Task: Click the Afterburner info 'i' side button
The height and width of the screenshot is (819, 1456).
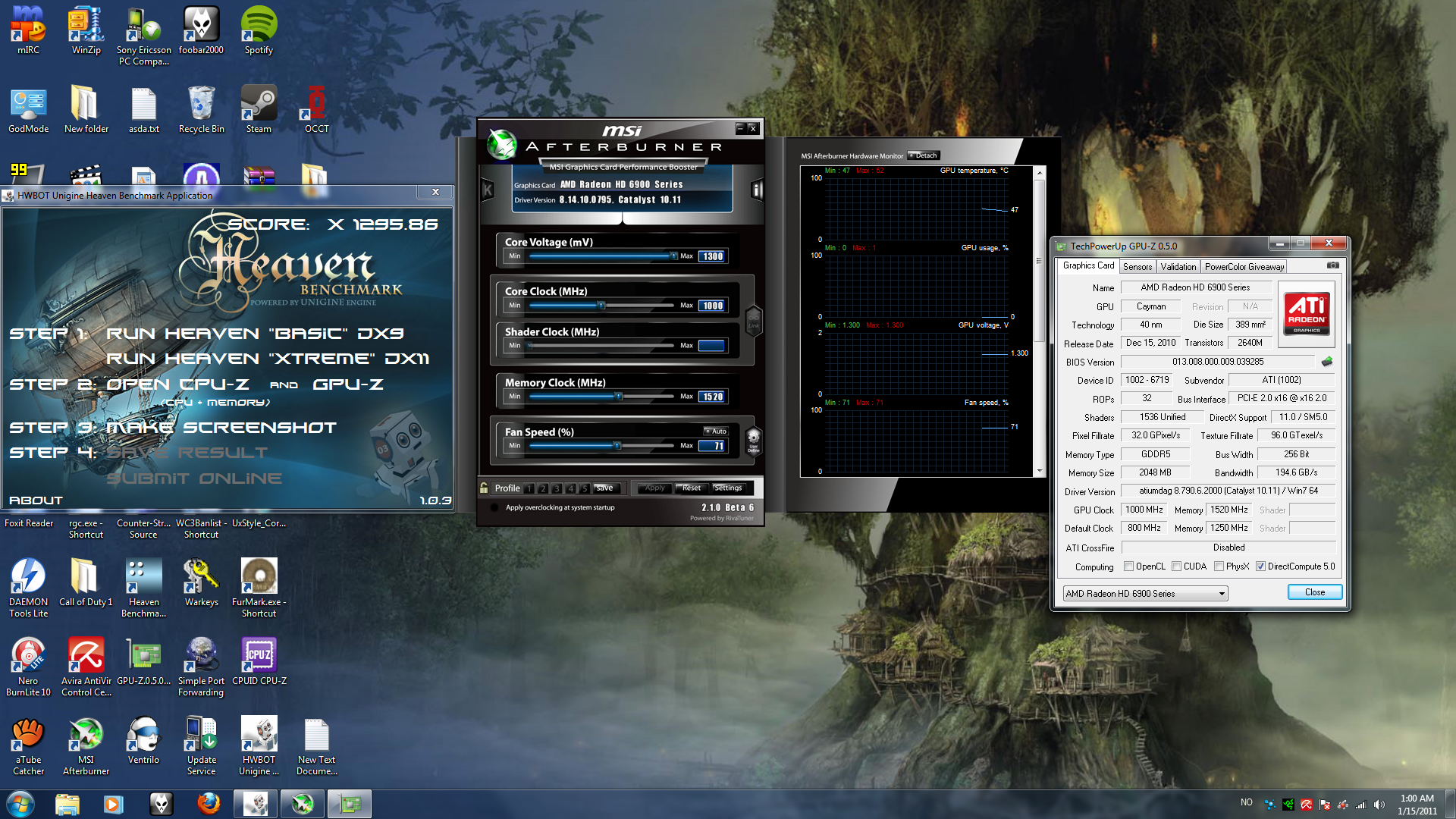Action: tap(756, 190)
